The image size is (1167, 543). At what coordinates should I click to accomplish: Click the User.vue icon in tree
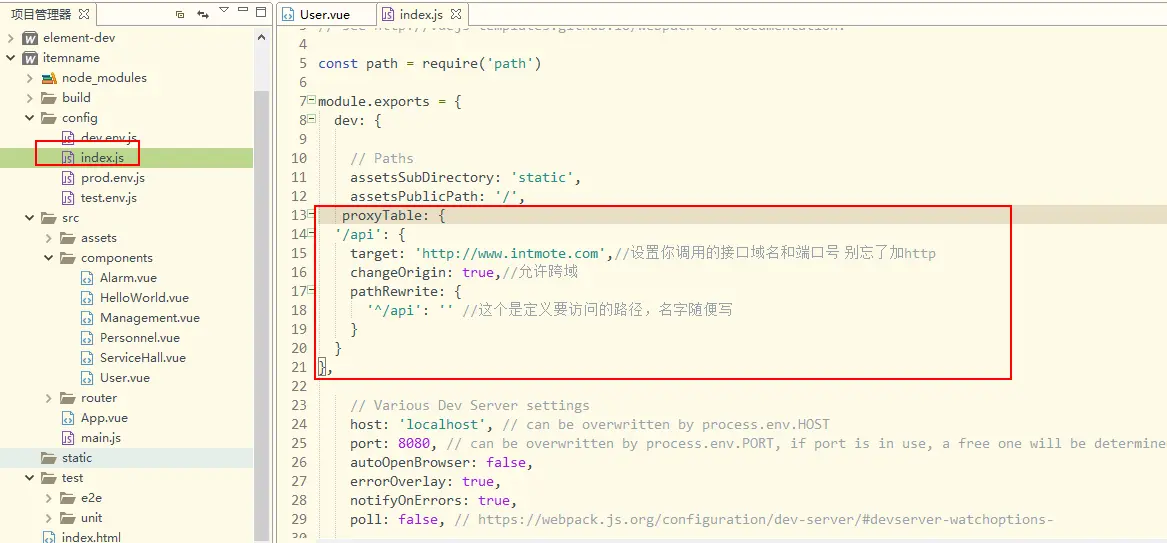coord(87,379)
